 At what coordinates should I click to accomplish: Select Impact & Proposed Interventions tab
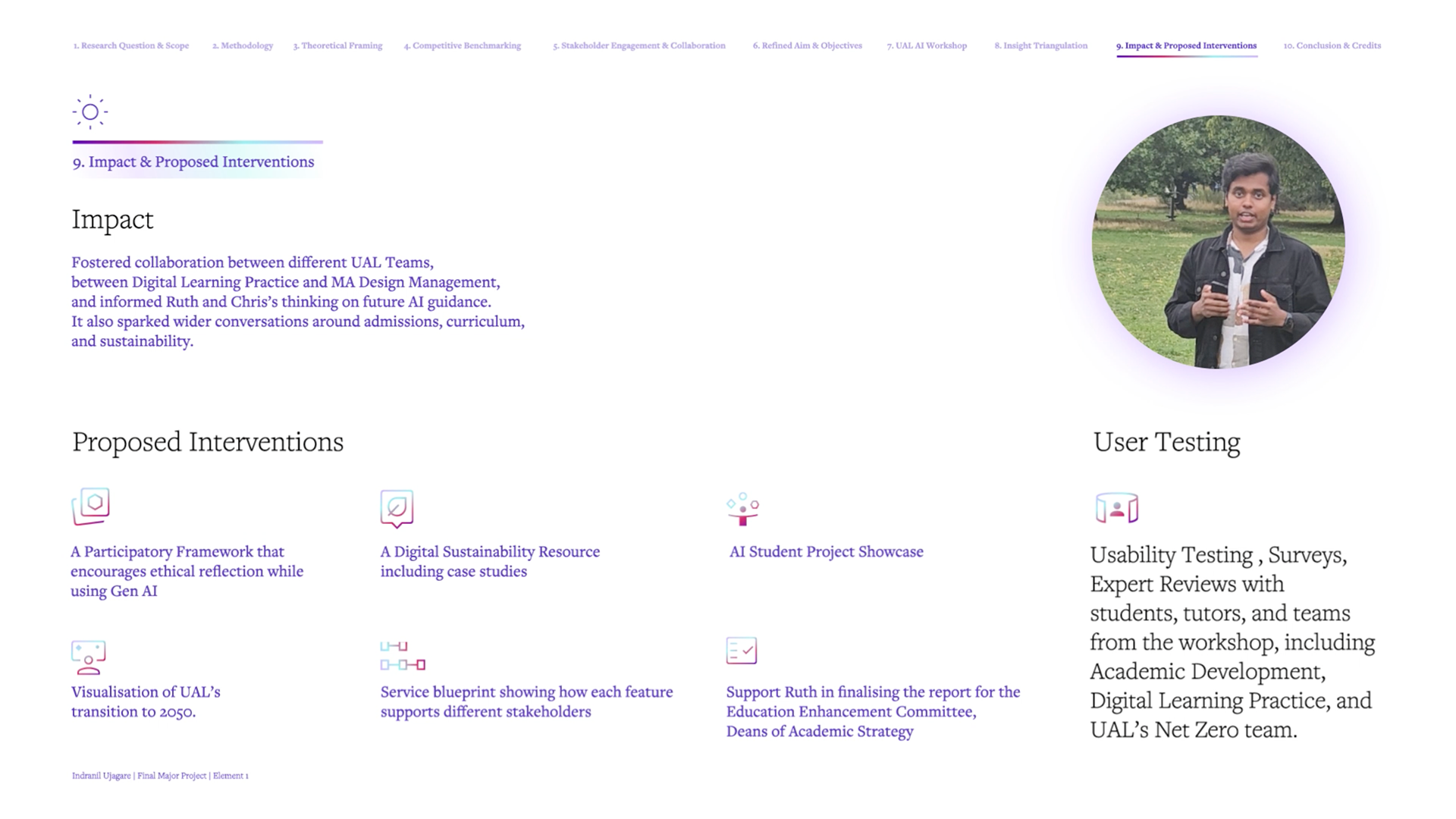tap(1186, 45)
